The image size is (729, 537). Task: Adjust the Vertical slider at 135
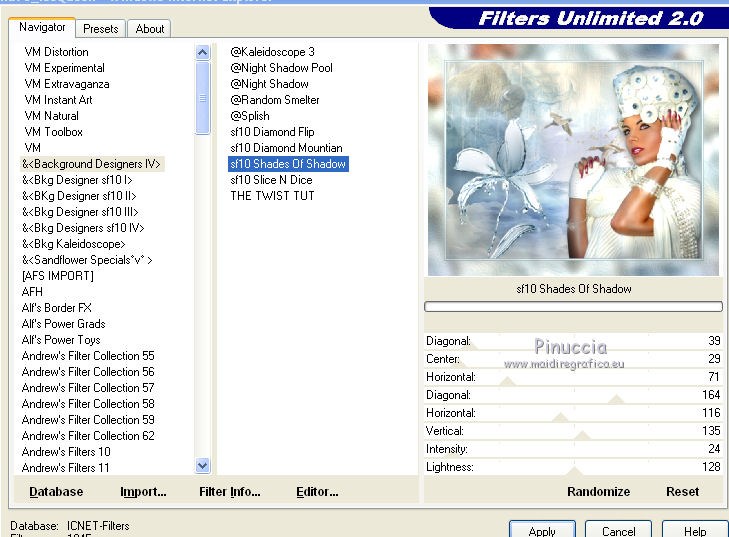coord(573,431)
